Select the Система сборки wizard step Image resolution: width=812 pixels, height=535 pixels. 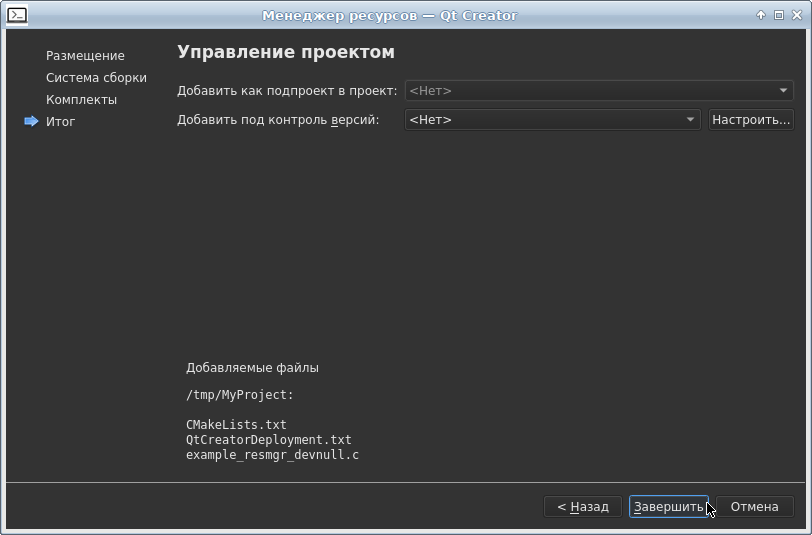tap(96, 78)
